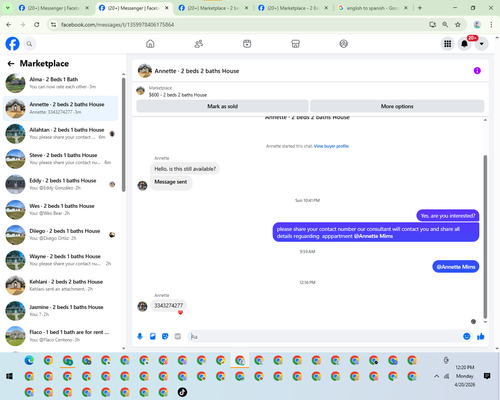Choose a GIF icon
Image resolution: width=500 pixels, height=400 pixels.
point(178,336)
